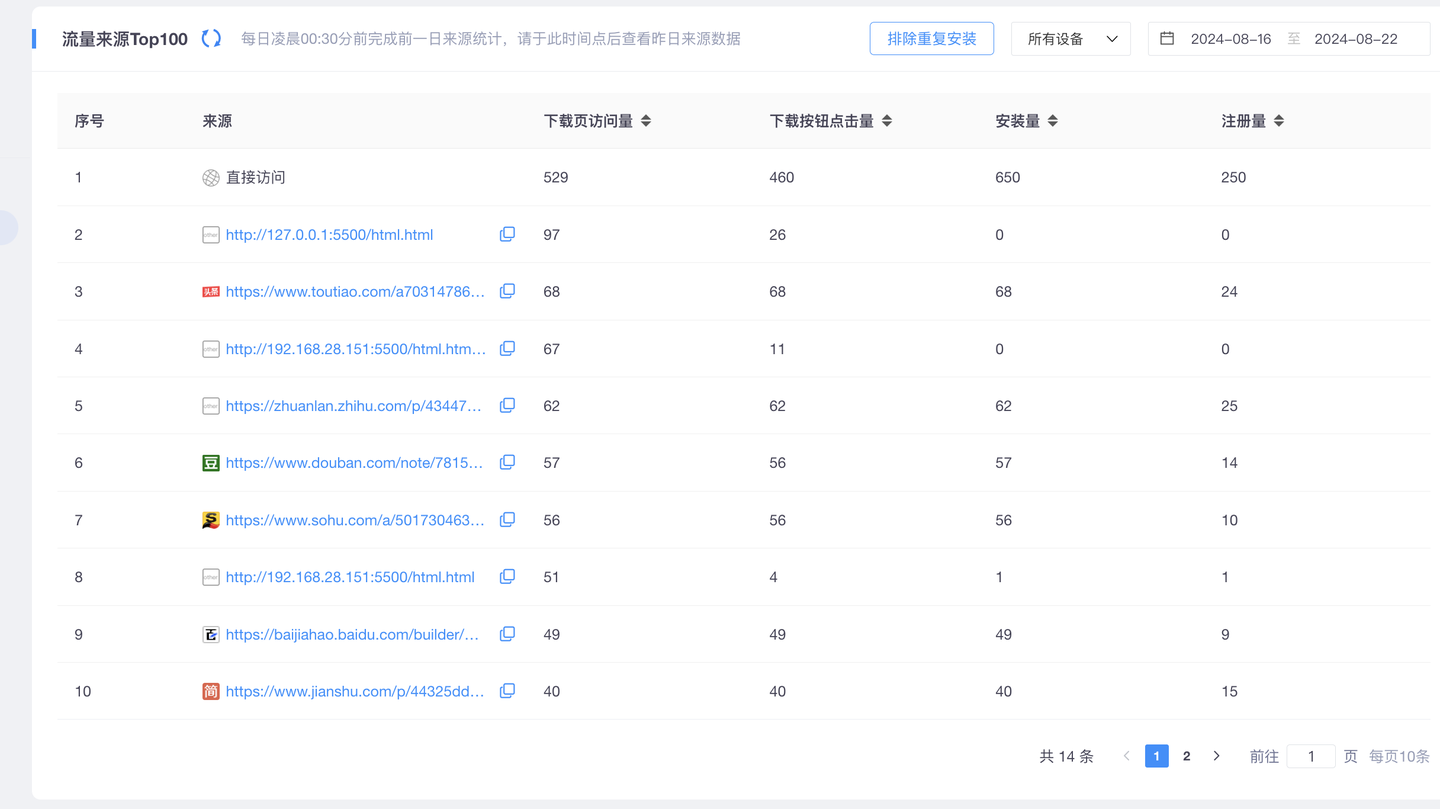Click the 直接访问 source text
The height and width of the screenshot is (809, 1440).
pos(256,178)
